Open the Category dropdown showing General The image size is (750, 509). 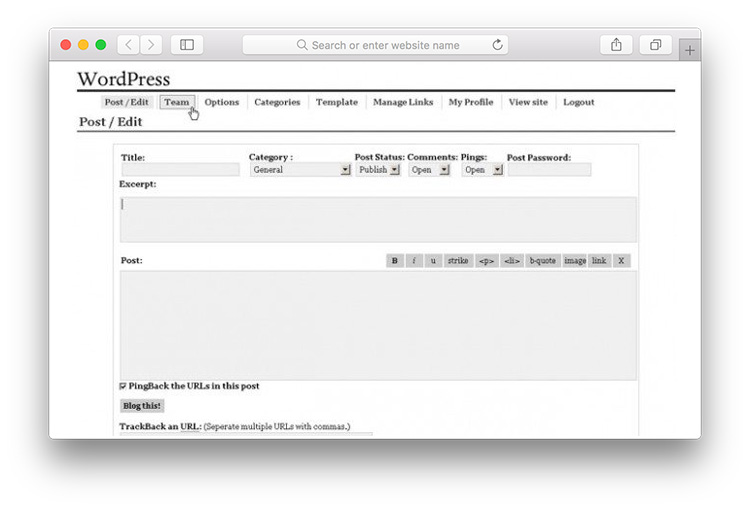point(300,170)
